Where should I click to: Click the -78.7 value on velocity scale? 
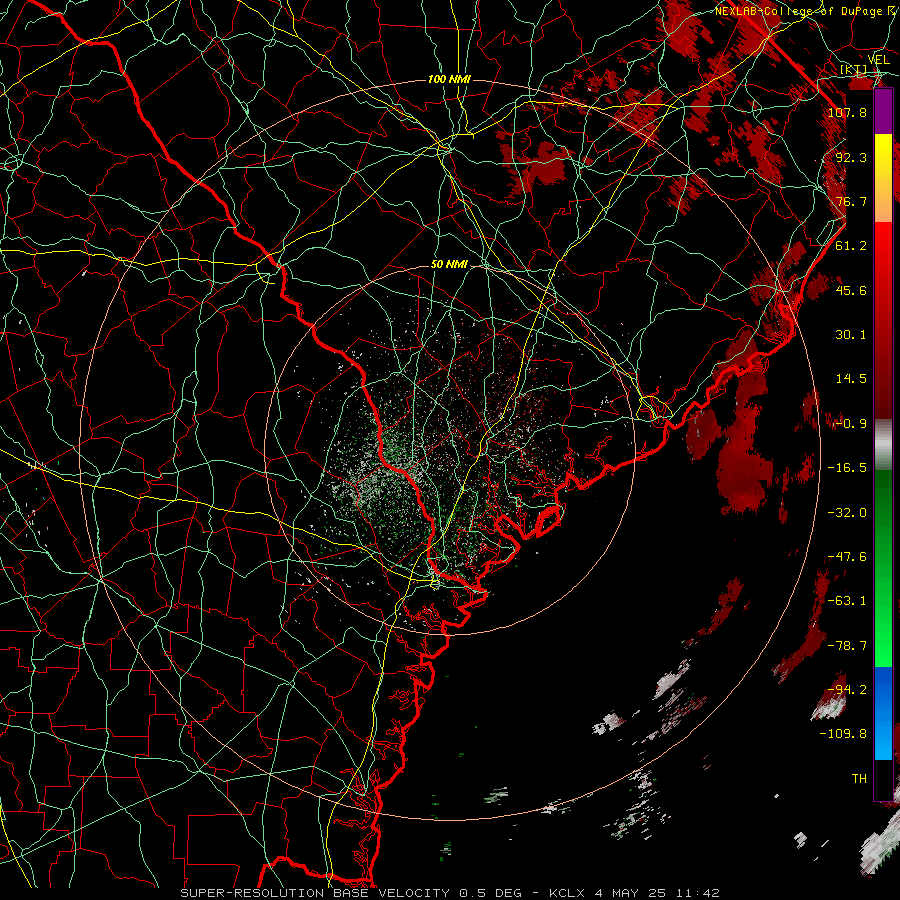847,646
